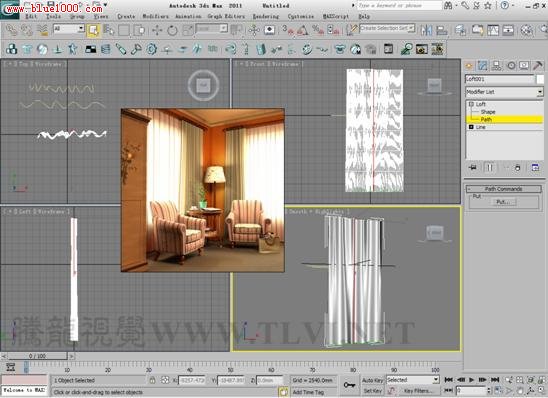548x398 pixels.
Task: Click the Loft001 object name field
Action: pyautogui.click(x=500, y=79)
